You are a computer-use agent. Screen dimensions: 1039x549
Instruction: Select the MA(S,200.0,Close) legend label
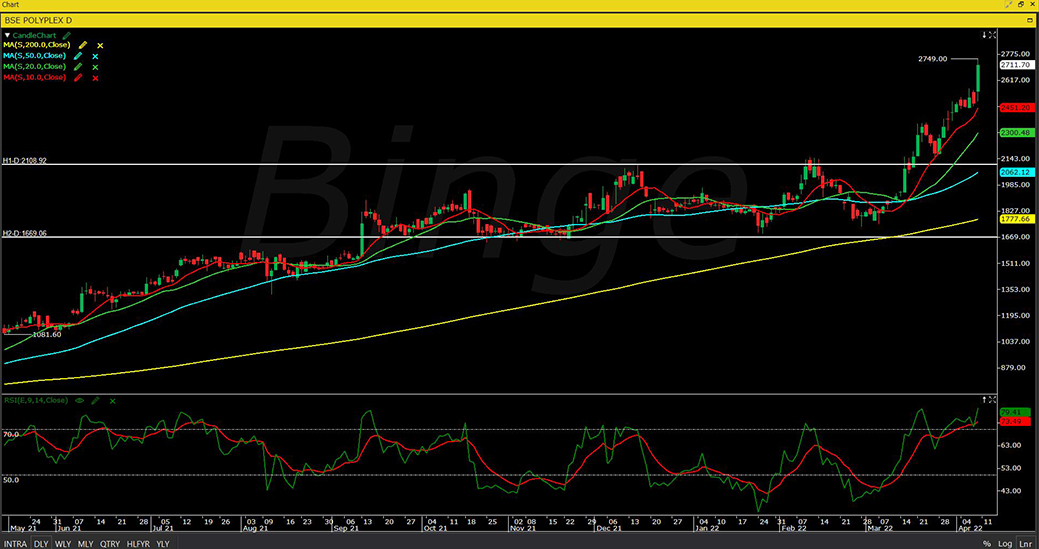coord(37,45)
